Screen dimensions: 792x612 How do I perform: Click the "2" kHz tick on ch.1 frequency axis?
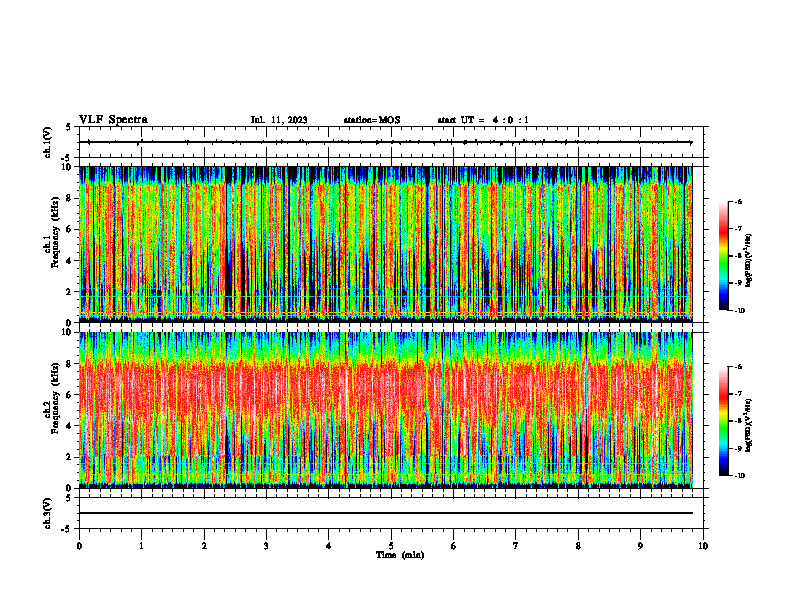70,292
